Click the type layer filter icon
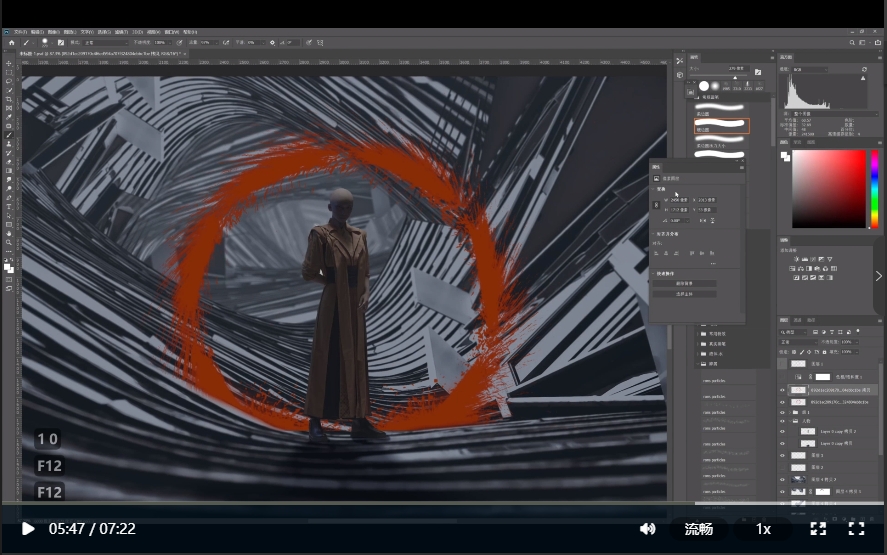Screen dimensions: 887x555 tap(832, 332)
